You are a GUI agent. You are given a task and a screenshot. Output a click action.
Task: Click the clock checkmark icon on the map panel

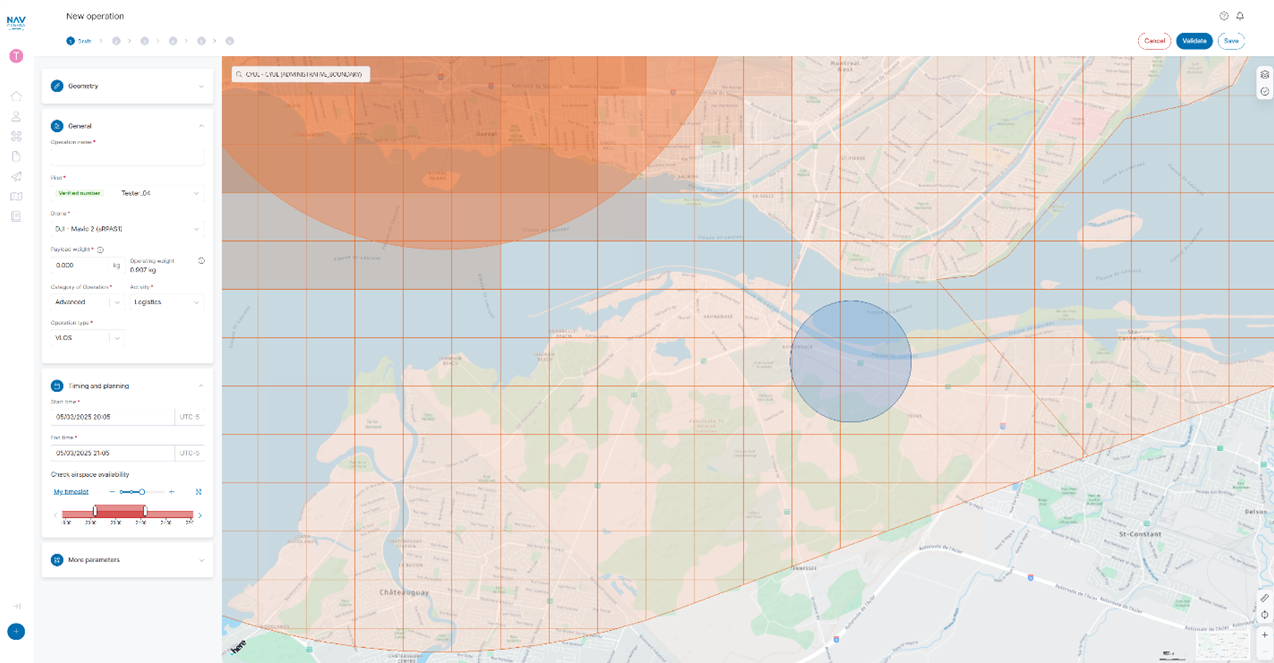pos(1264,91)
